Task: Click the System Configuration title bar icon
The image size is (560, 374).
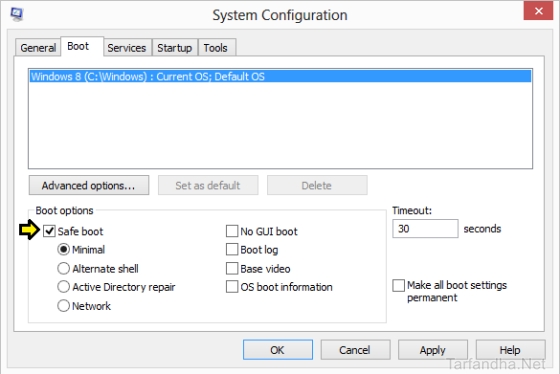Action: click(16, 15)
